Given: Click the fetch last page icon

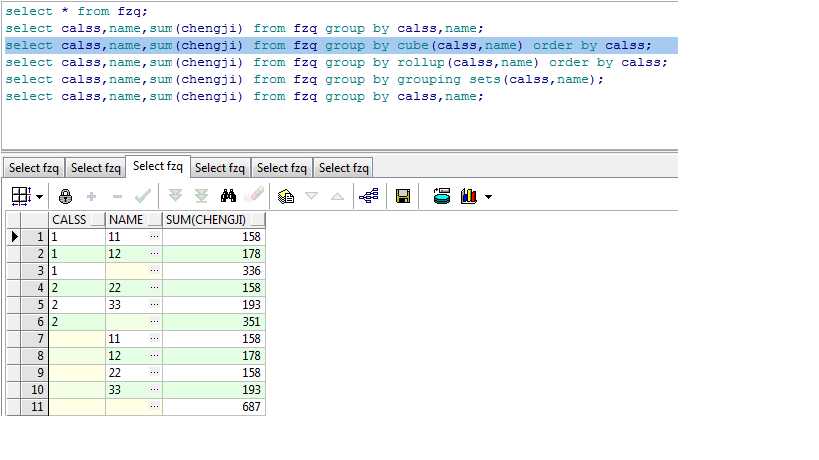Looking at the screenshot, I should tap(202, 196).
